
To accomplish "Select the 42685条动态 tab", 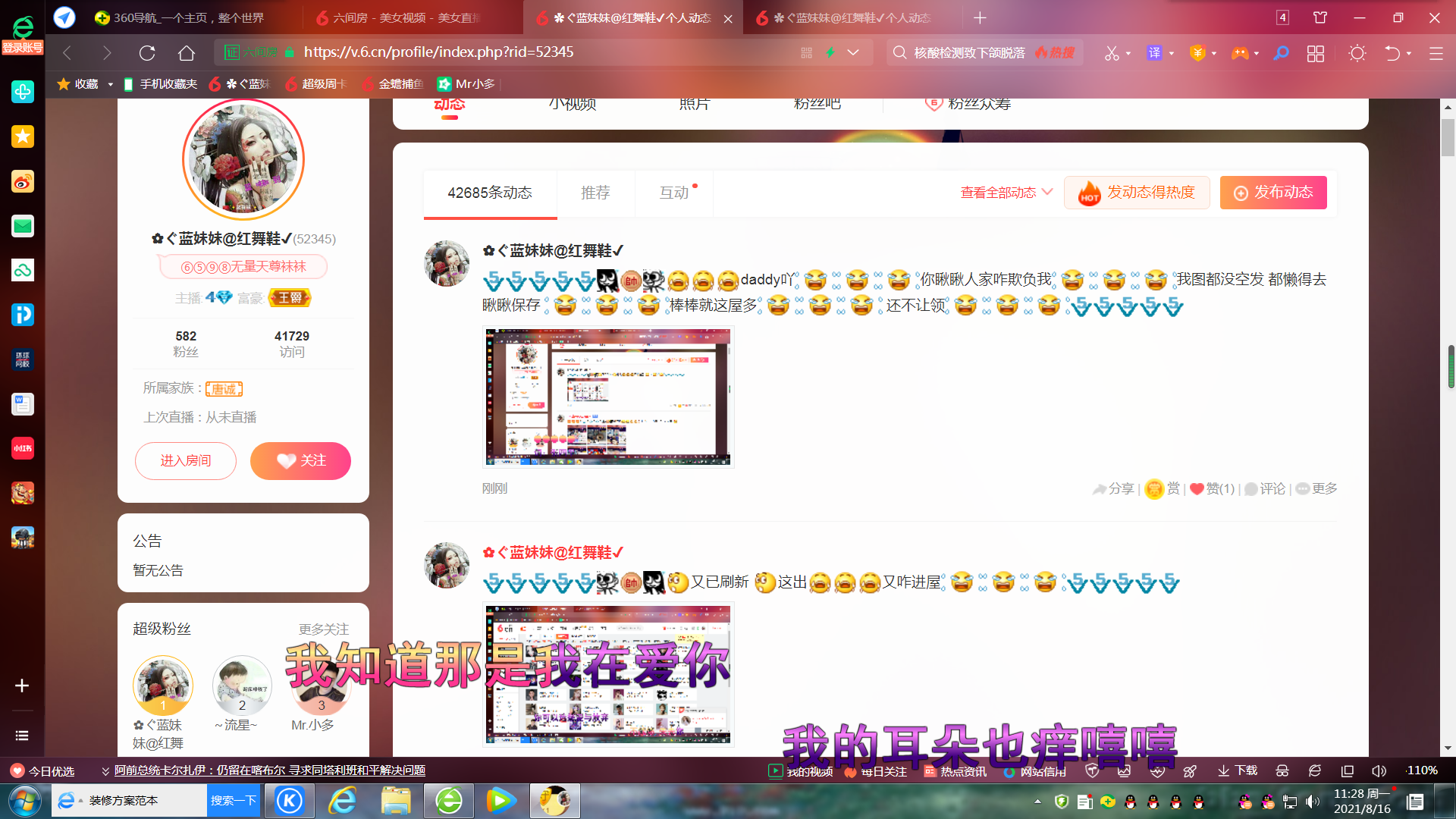I will point(490,193).
